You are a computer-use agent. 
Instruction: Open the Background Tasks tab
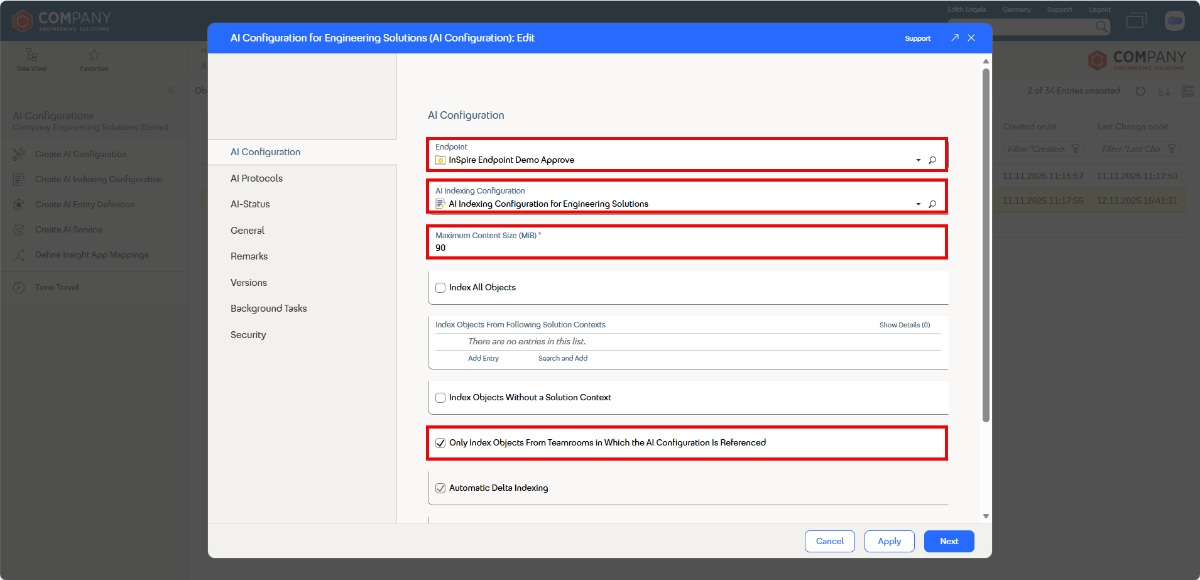click(x=268, y=308)
